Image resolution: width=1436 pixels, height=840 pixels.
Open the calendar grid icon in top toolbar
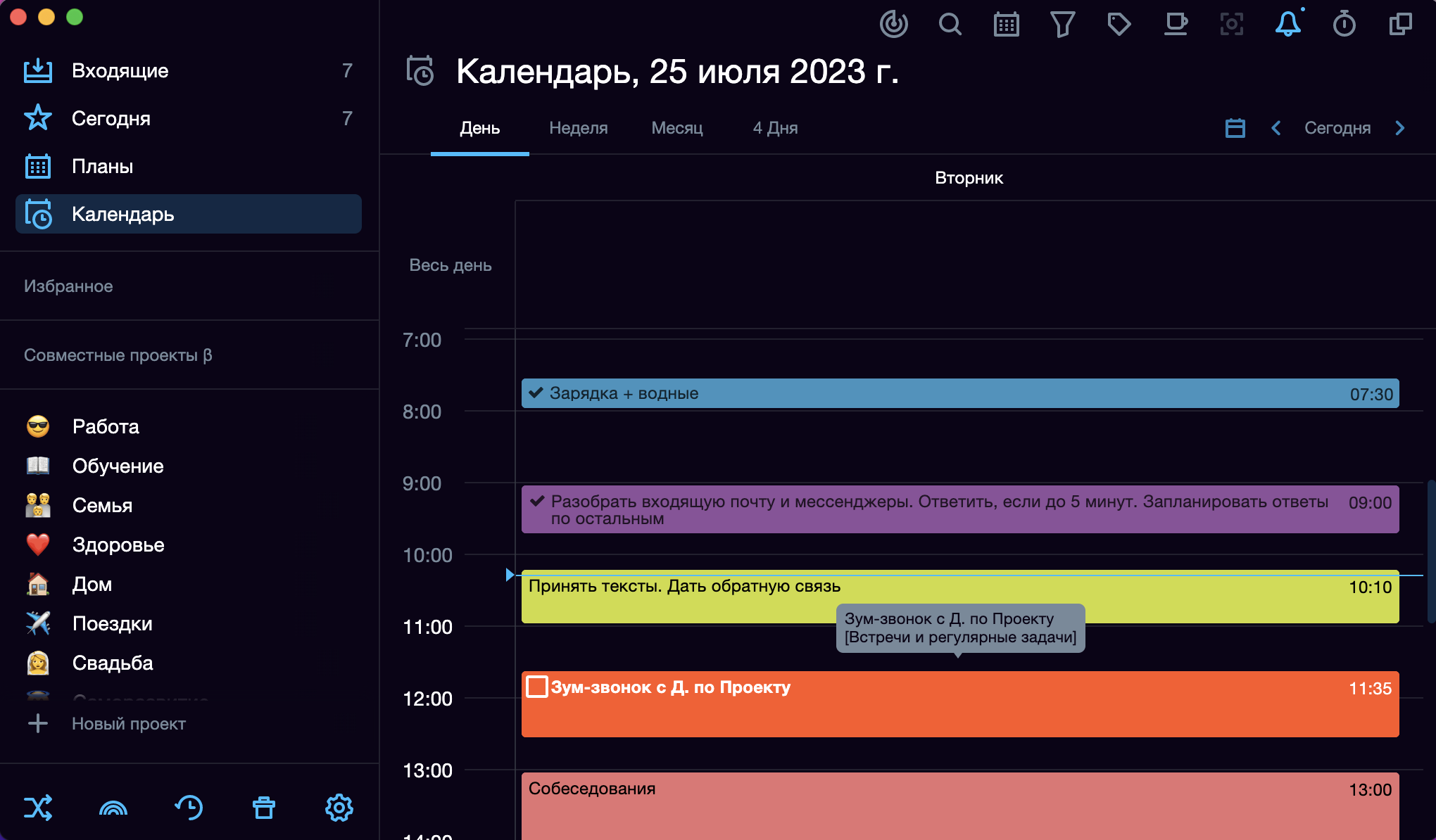point(1006,24)
